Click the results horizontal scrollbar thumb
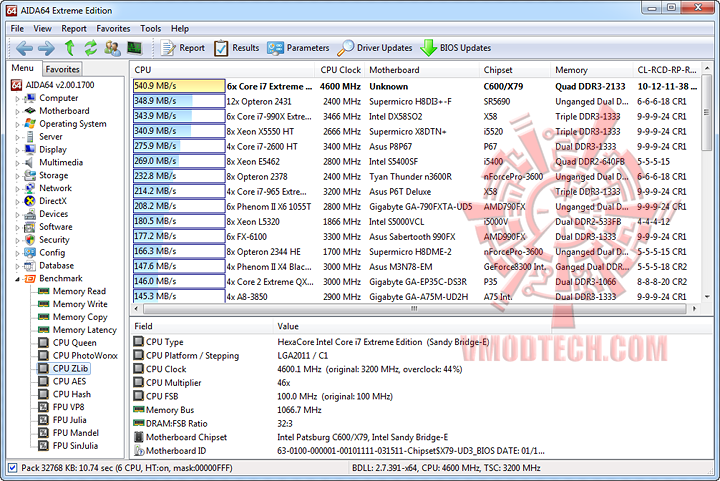720x481 pixels. click(x=414, y=308)
